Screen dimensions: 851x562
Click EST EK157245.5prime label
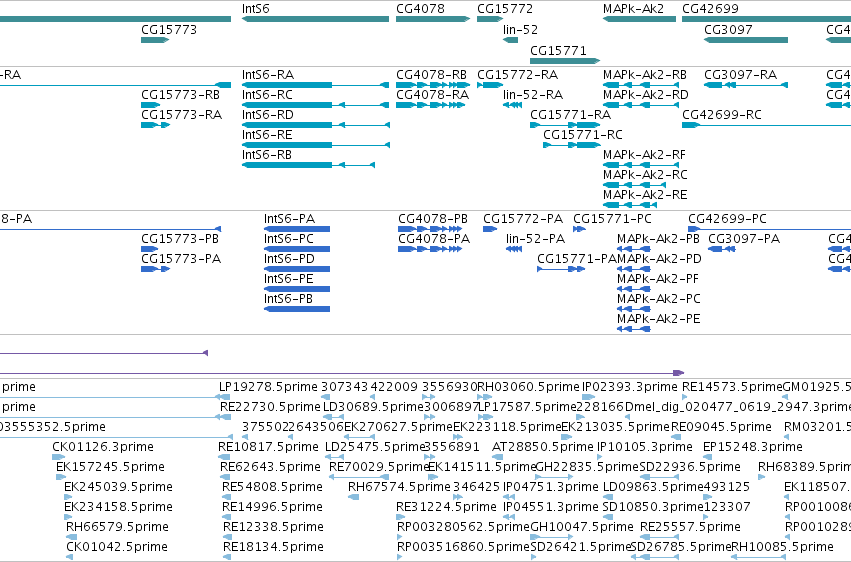(x=110, y=468)
